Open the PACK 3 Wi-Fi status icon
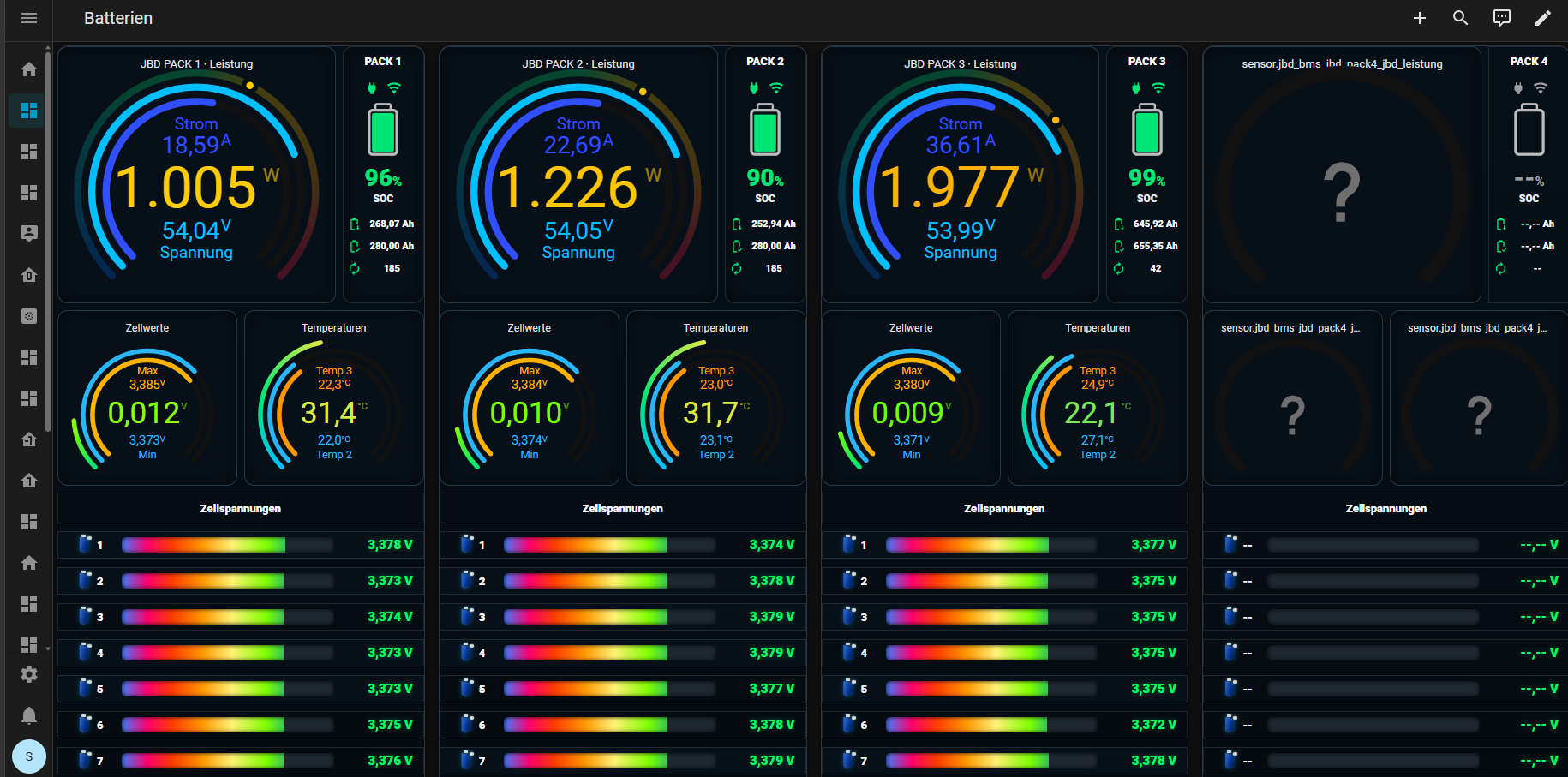The image size is (1568, 777). coord(1158,88)
